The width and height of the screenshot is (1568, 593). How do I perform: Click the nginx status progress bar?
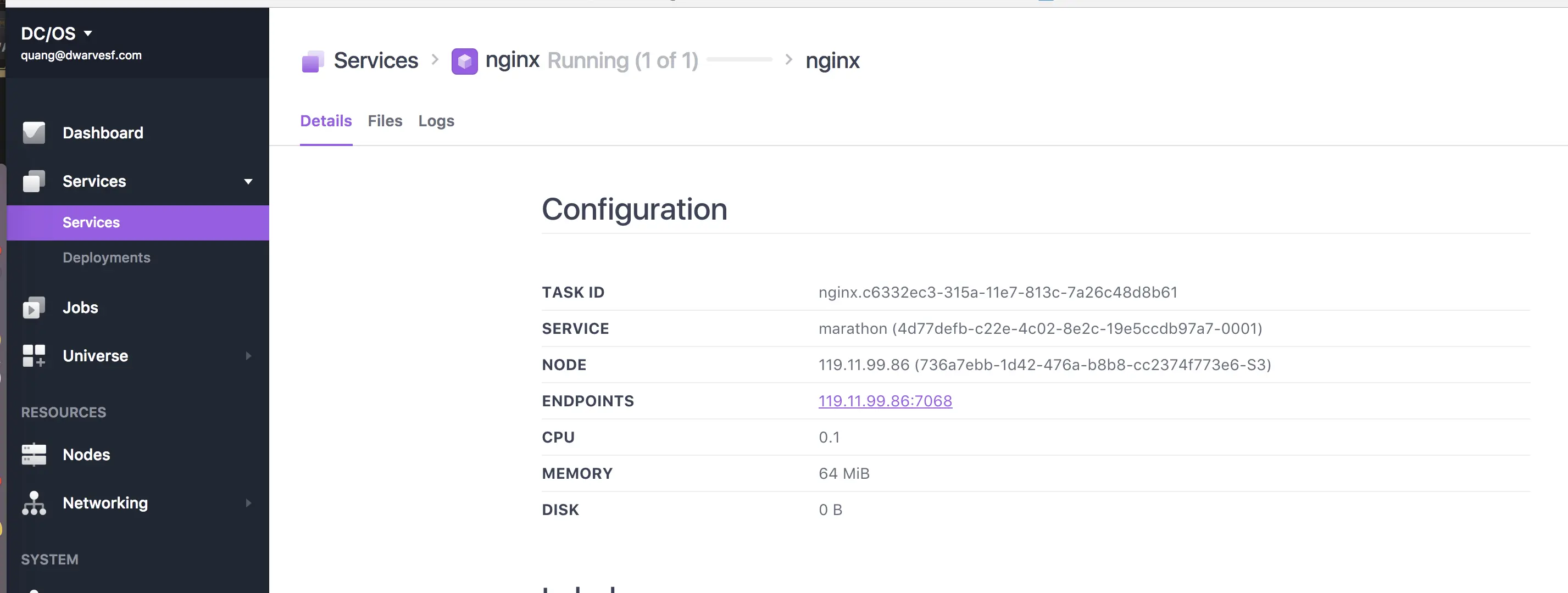pos(739,60)
